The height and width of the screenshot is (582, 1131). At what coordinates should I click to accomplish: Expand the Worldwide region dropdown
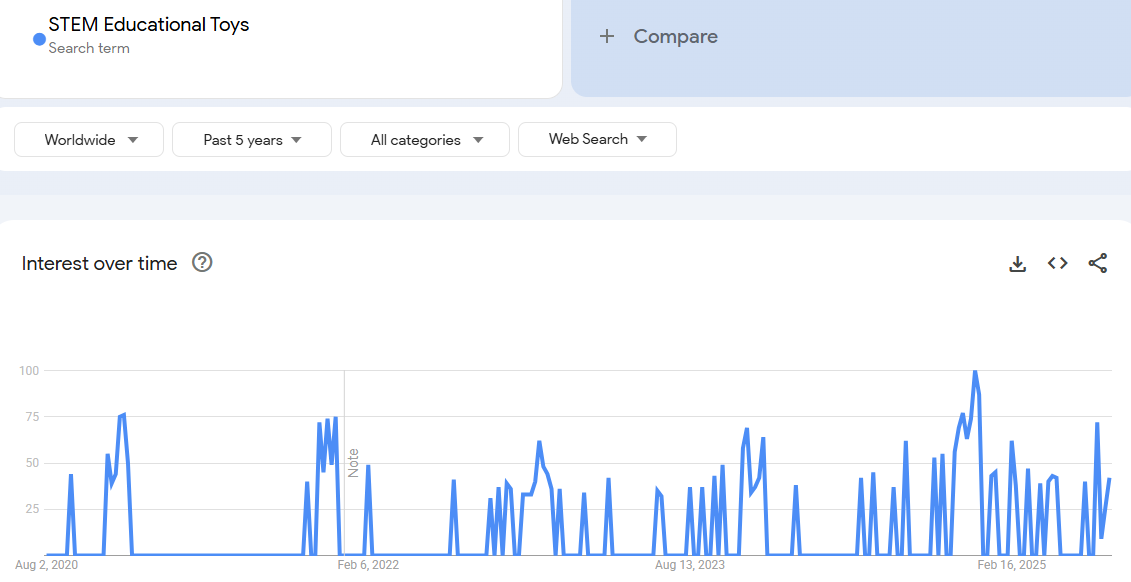click(89, 140)
